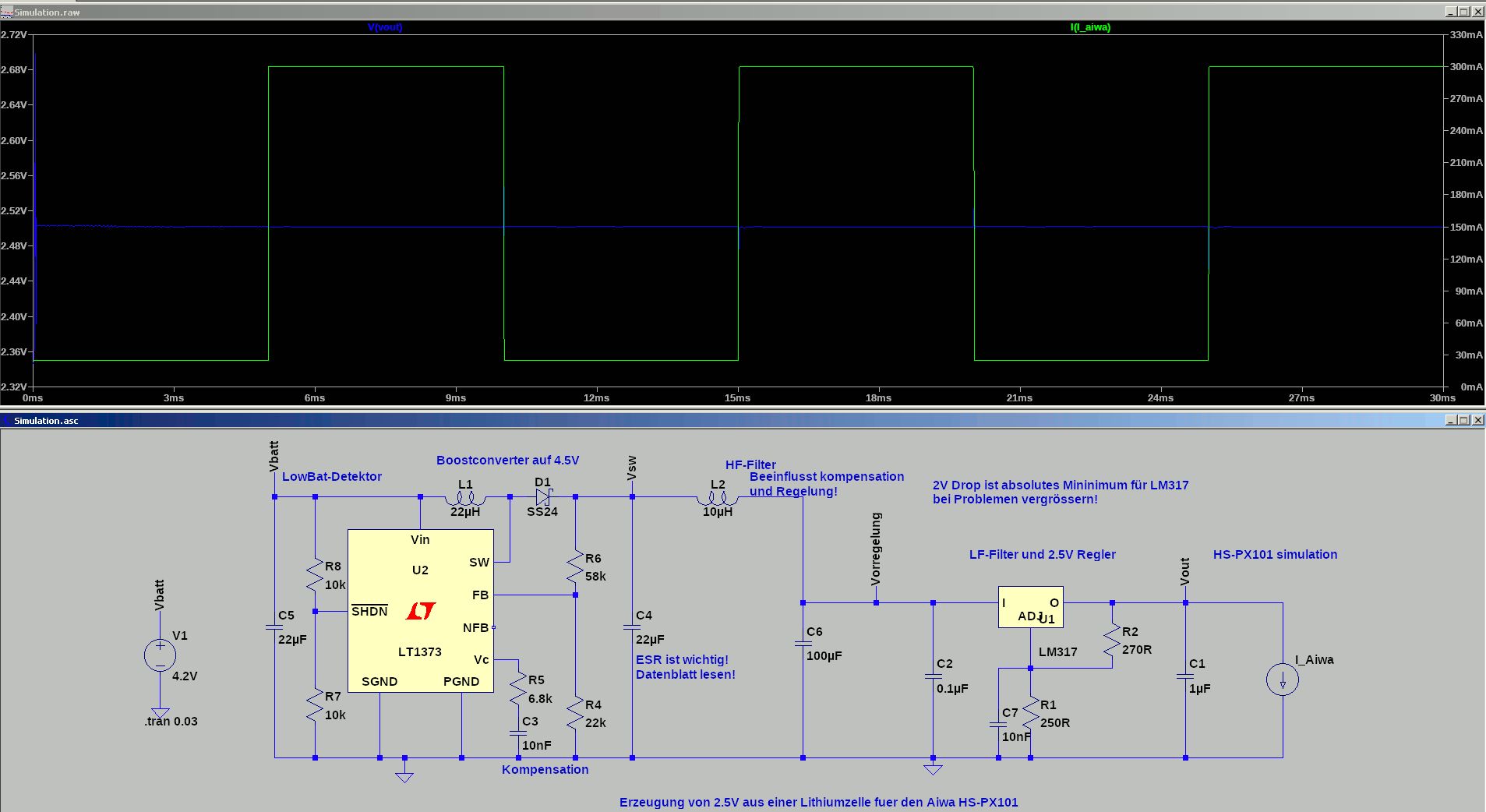Click capacitor C2 symbol
The height and width of the screenshot is (812, 1486).
pyautogui.click(x=933, y=676)
